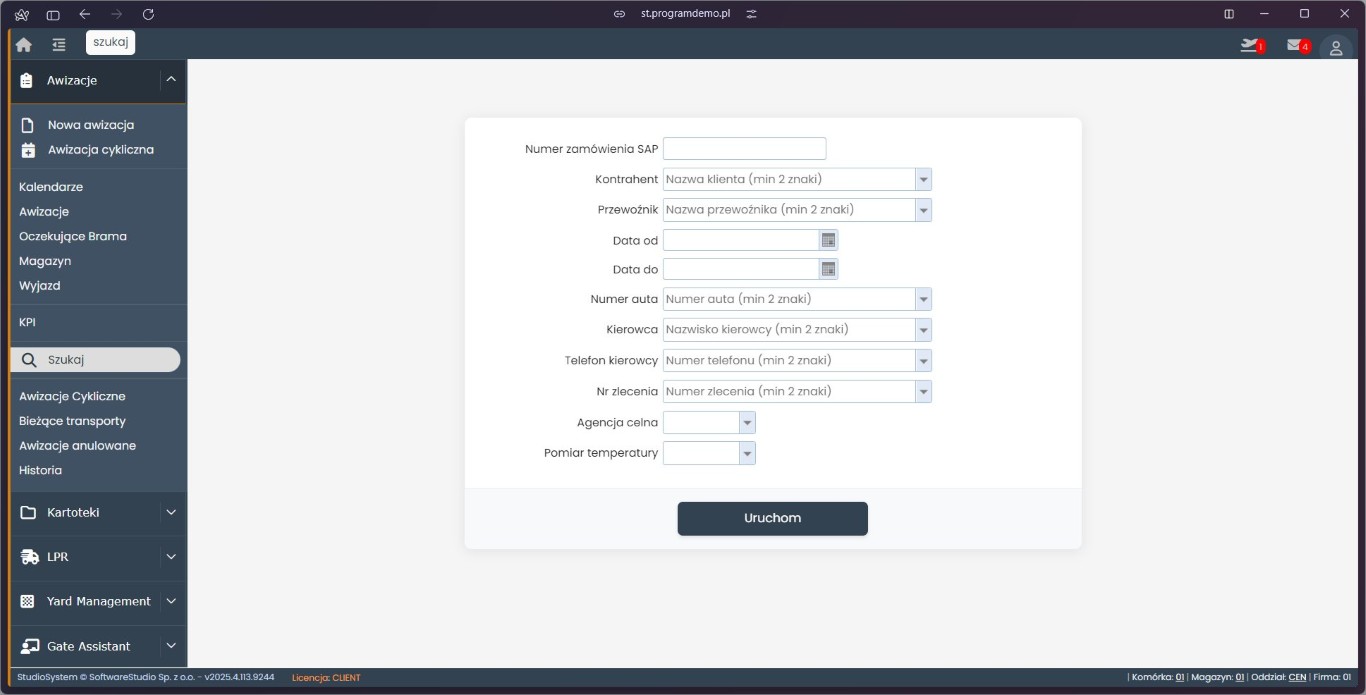Open the Awizacje list item
Image resolution: width=1366 pixels, height=695 pixels.
tap(44, 212)
